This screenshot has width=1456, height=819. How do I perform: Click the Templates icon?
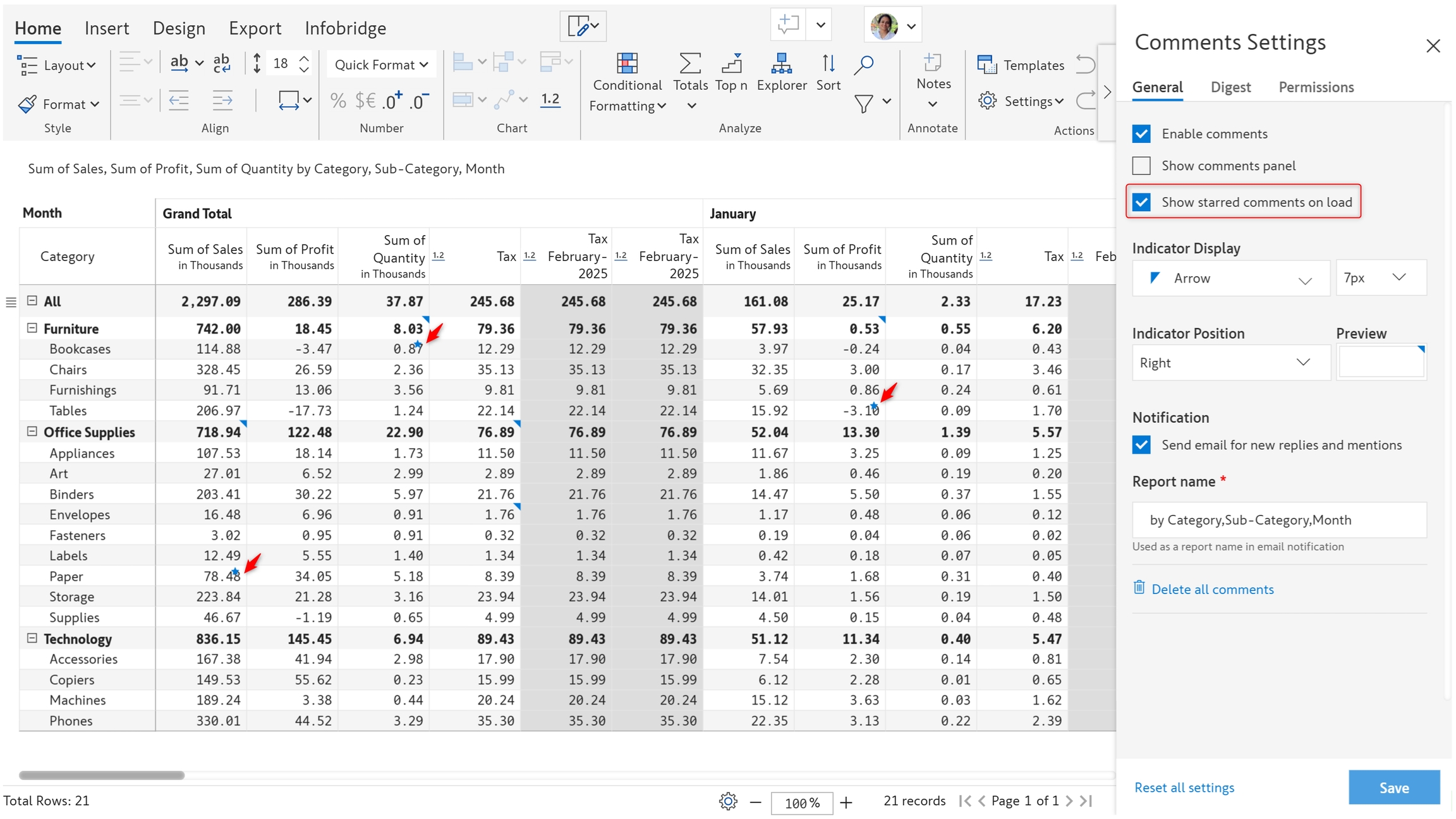986,64
